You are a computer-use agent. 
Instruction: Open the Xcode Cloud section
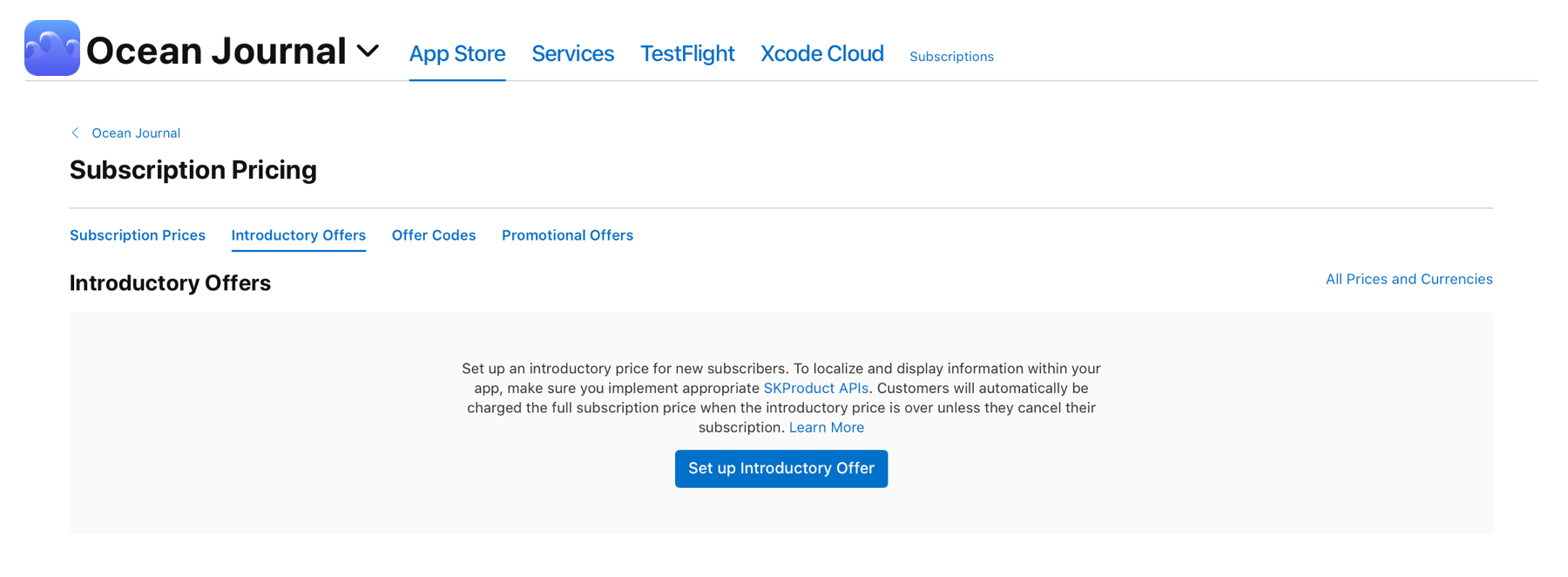821,53
